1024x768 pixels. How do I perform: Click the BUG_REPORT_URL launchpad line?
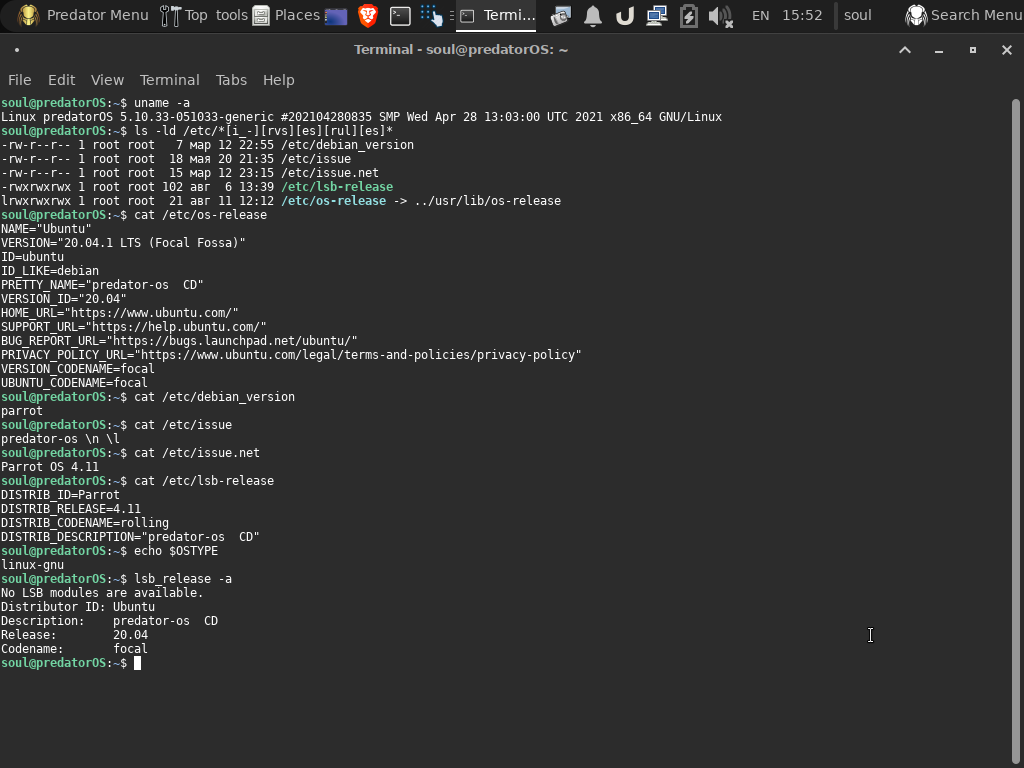pos(179,341)
